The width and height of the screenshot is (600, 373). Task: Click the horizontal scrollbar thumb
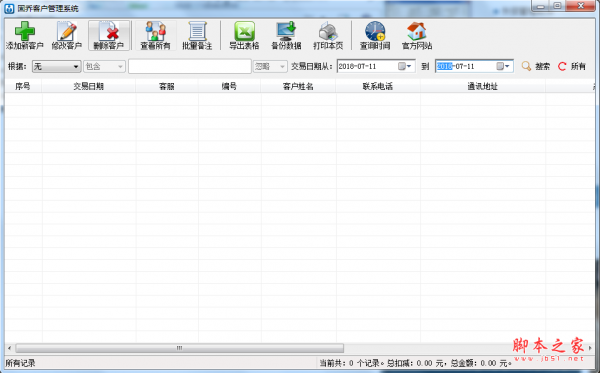point(179,348)
